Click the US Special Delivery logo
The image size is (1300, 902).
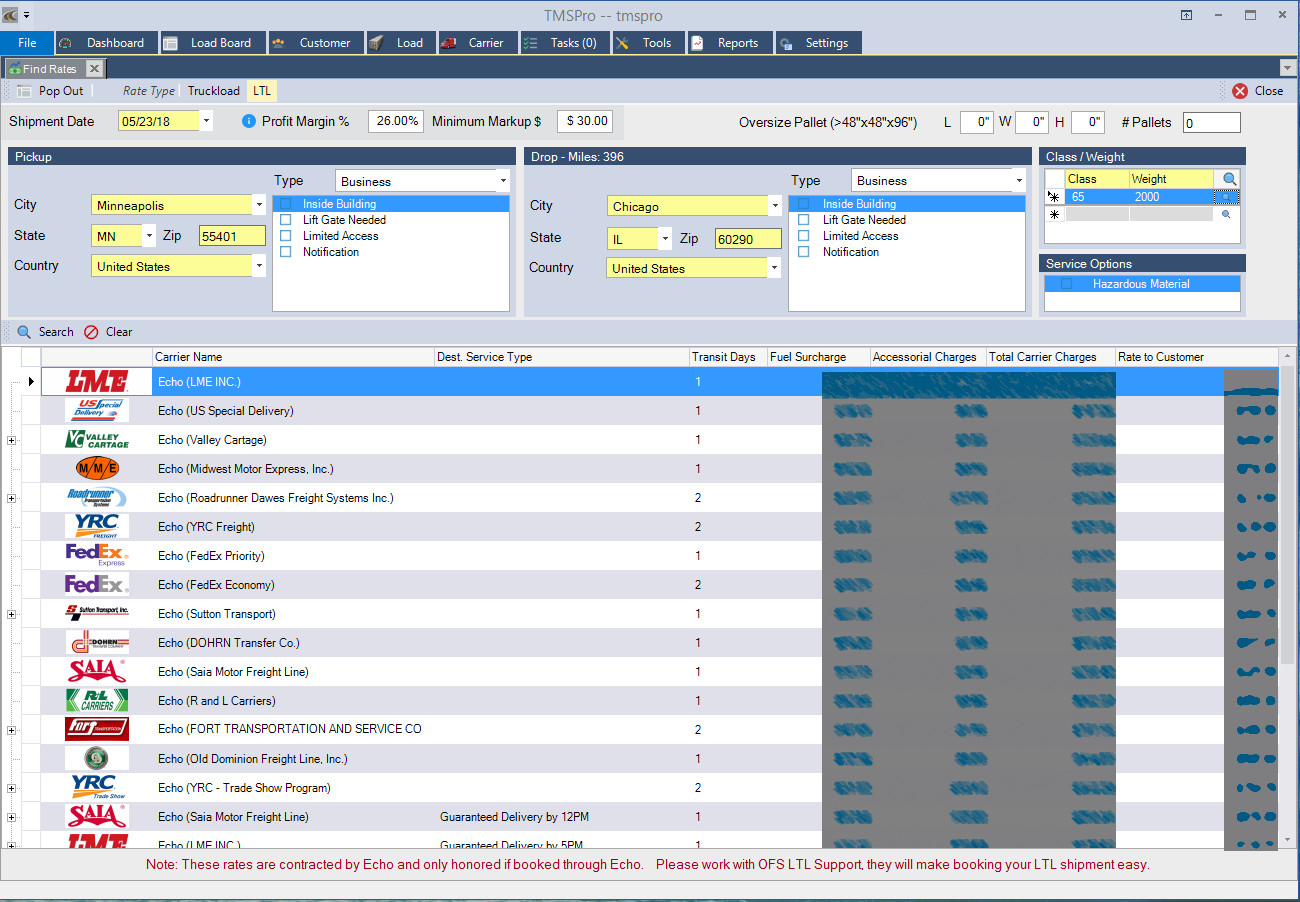pos(97,411)
